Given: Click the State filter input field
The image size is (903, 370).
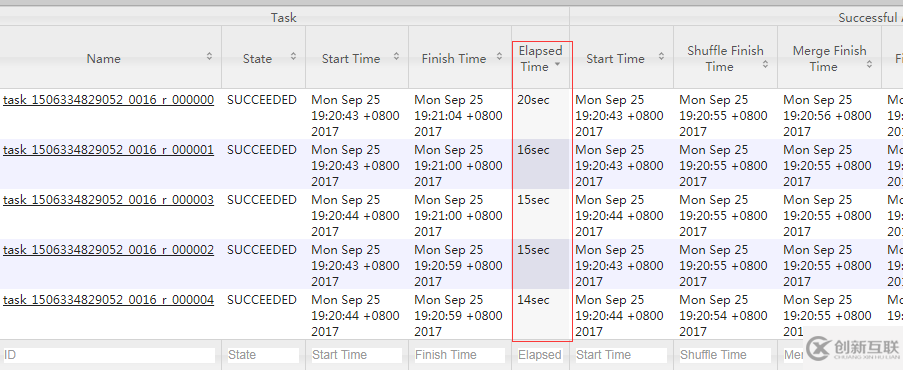Looking at the screenshot, I should 263,355.
